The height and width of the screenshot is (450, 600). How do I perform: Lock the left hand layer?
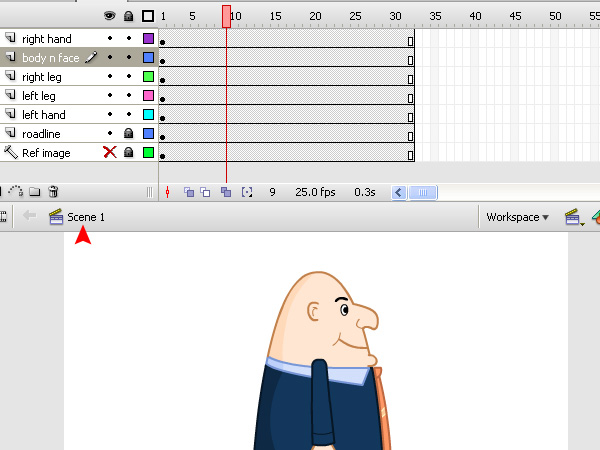(x=129, y=114)
